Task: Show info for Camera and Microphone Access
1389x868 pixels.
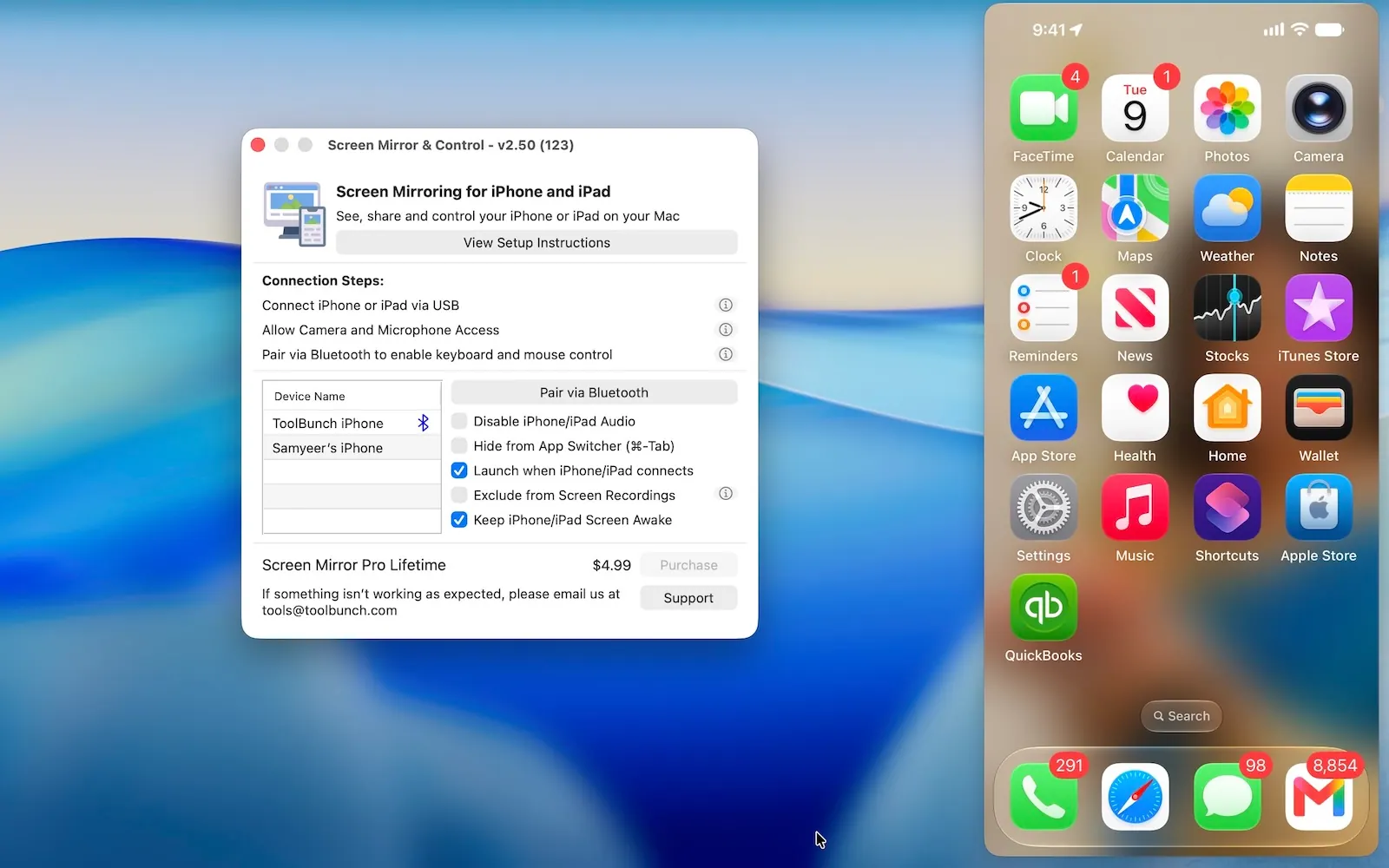Action: pos(726,330)
